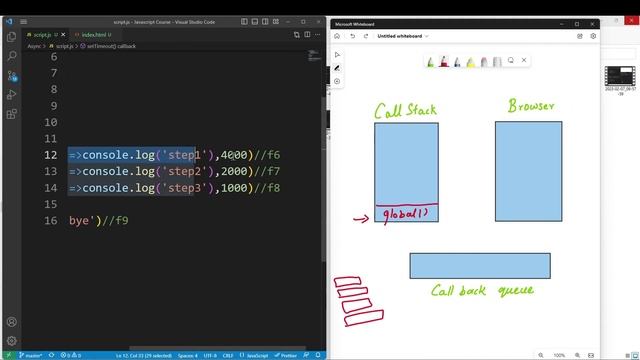This screenshot has height=360, width=640.
Task: Click the 4000 value on line 12
Action: pos(234,155)
